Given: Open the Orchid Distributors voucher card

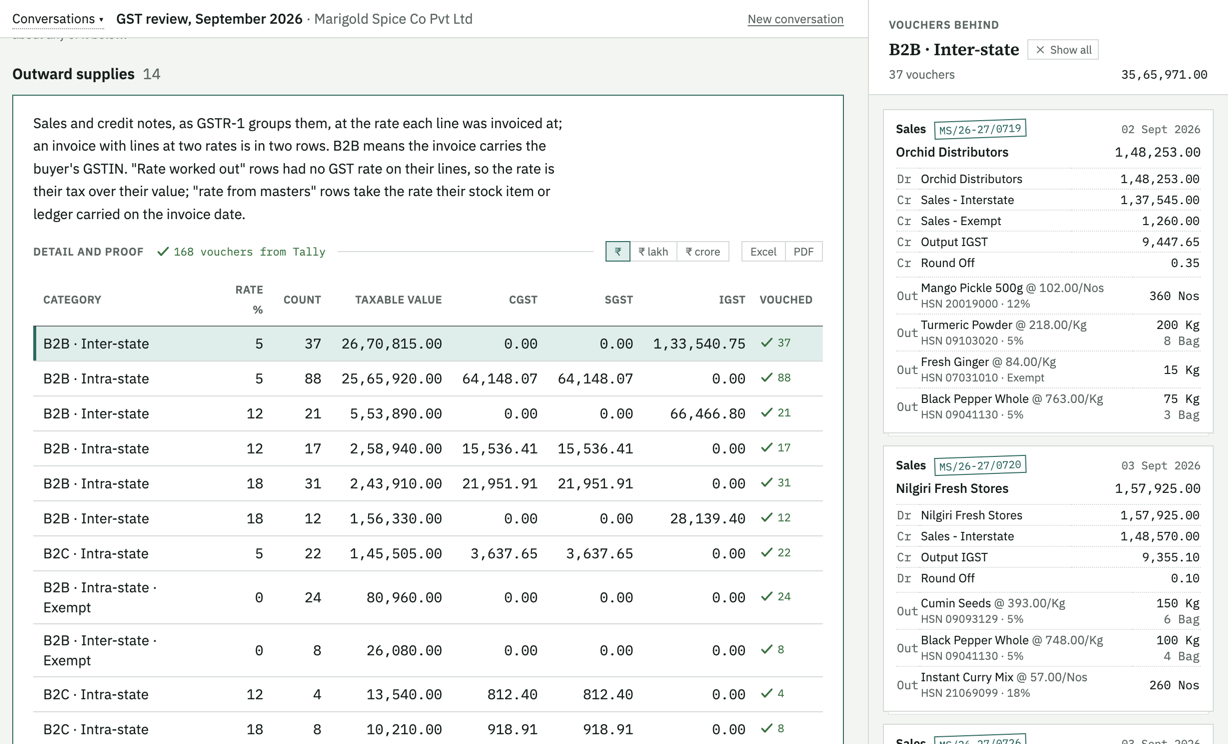Looking at the screenshot, I should [1048, 271].
